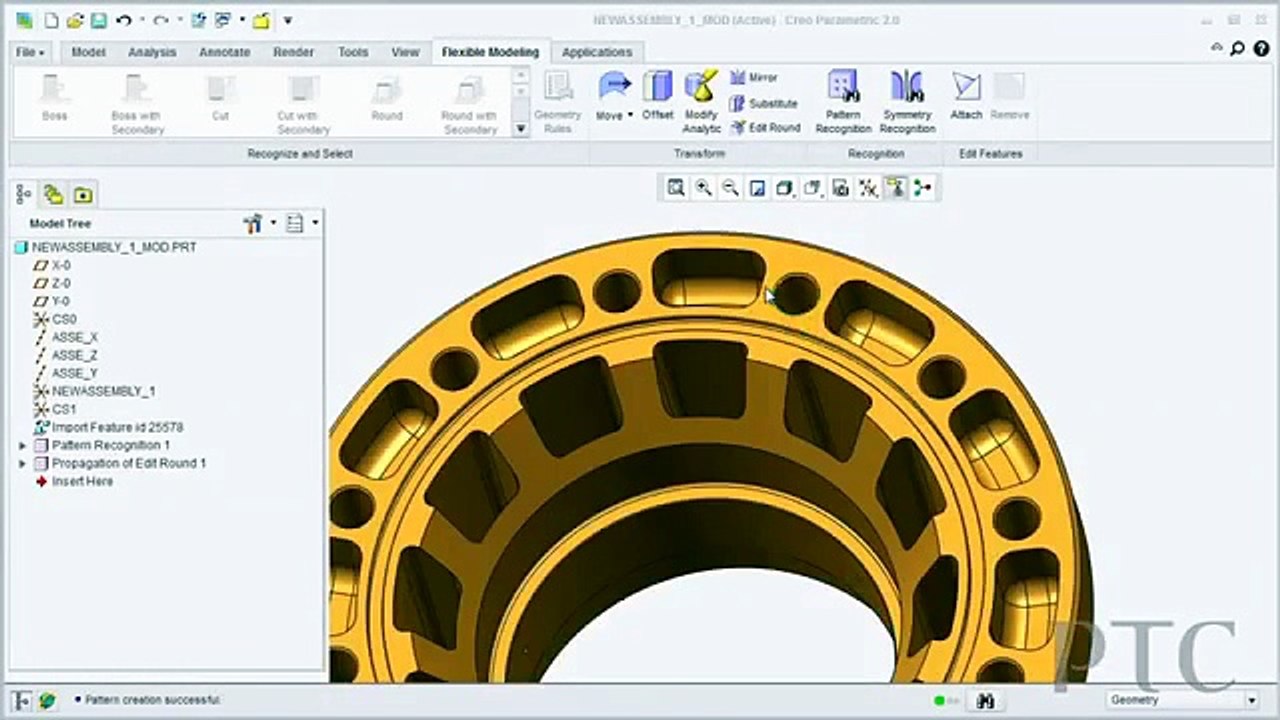Select the X-0 datum plane

pos(53,265)
